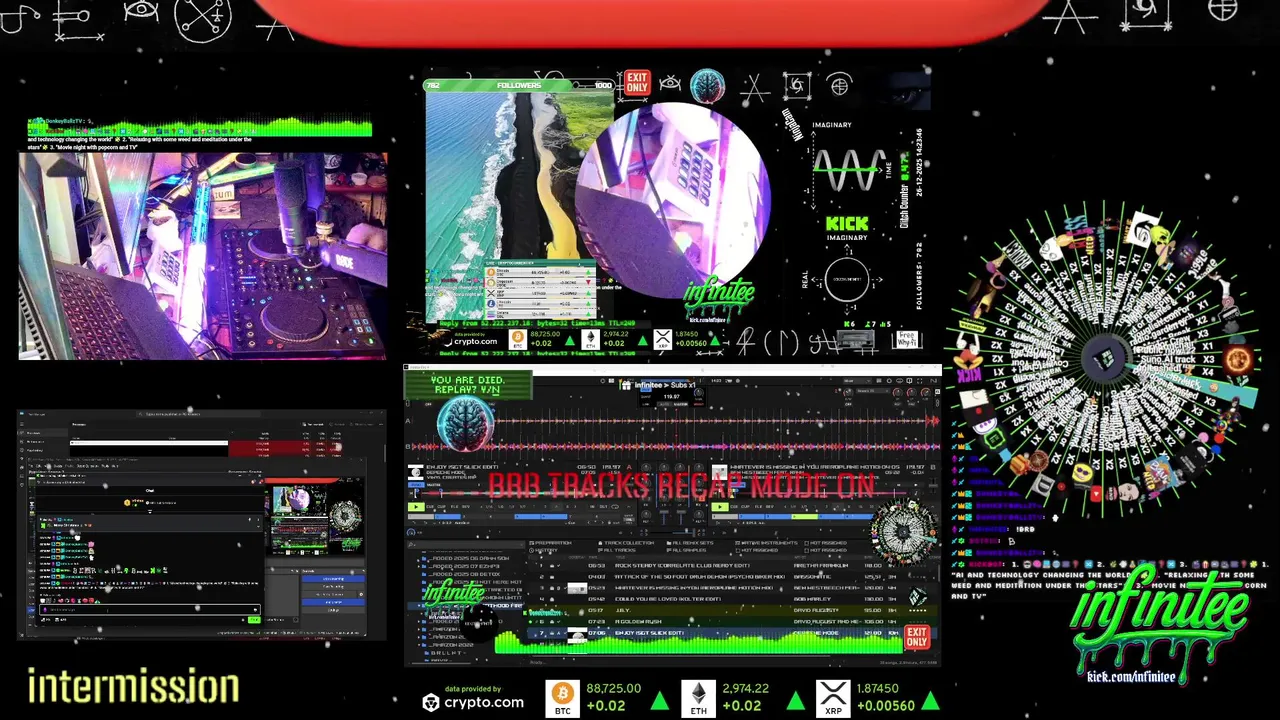Expand the pinned message chevron in chat
Screen dimensions: 1280x720
click(x=258, y=527)
